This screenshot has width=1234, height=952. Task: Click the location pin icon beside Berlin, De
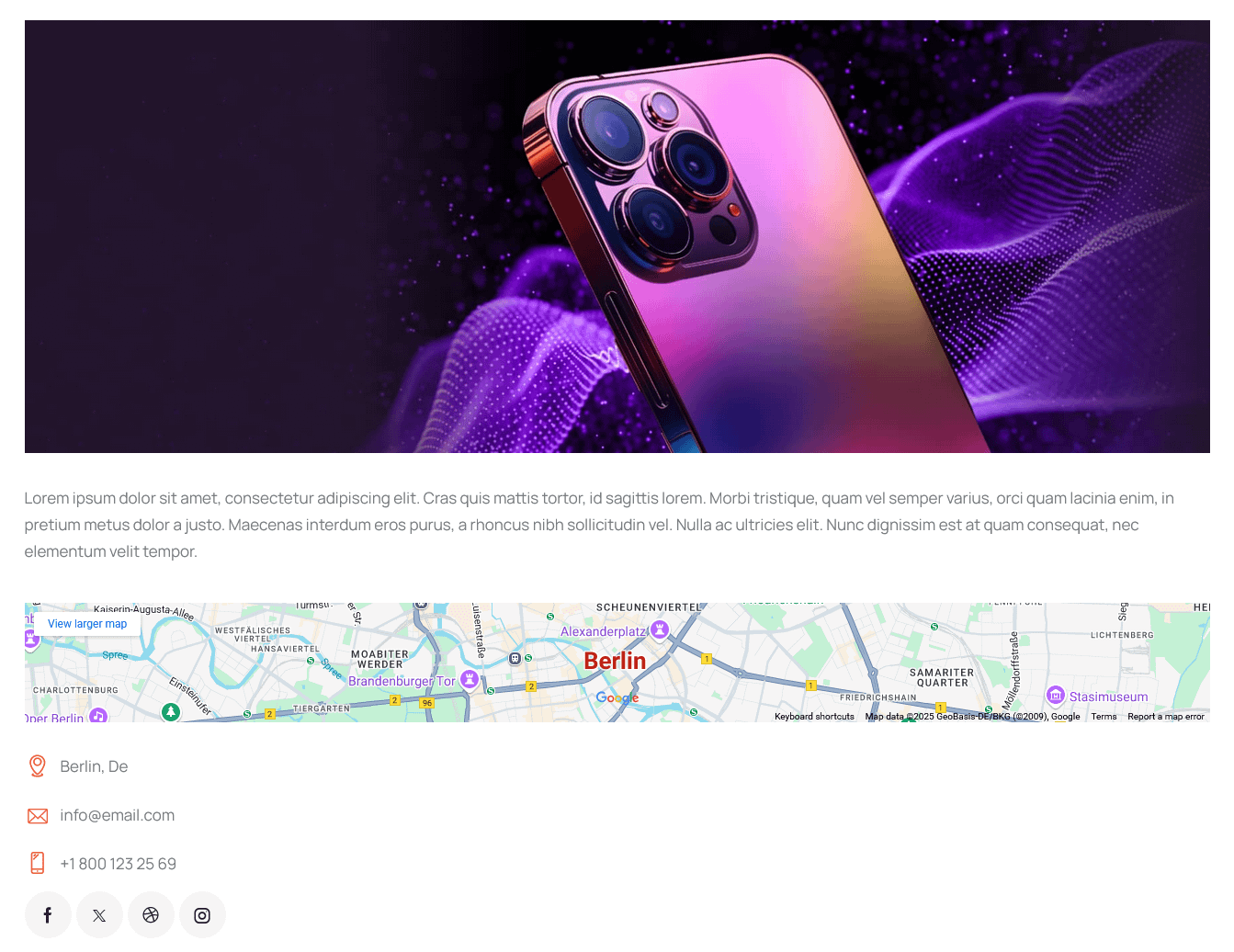coord(38,766)
